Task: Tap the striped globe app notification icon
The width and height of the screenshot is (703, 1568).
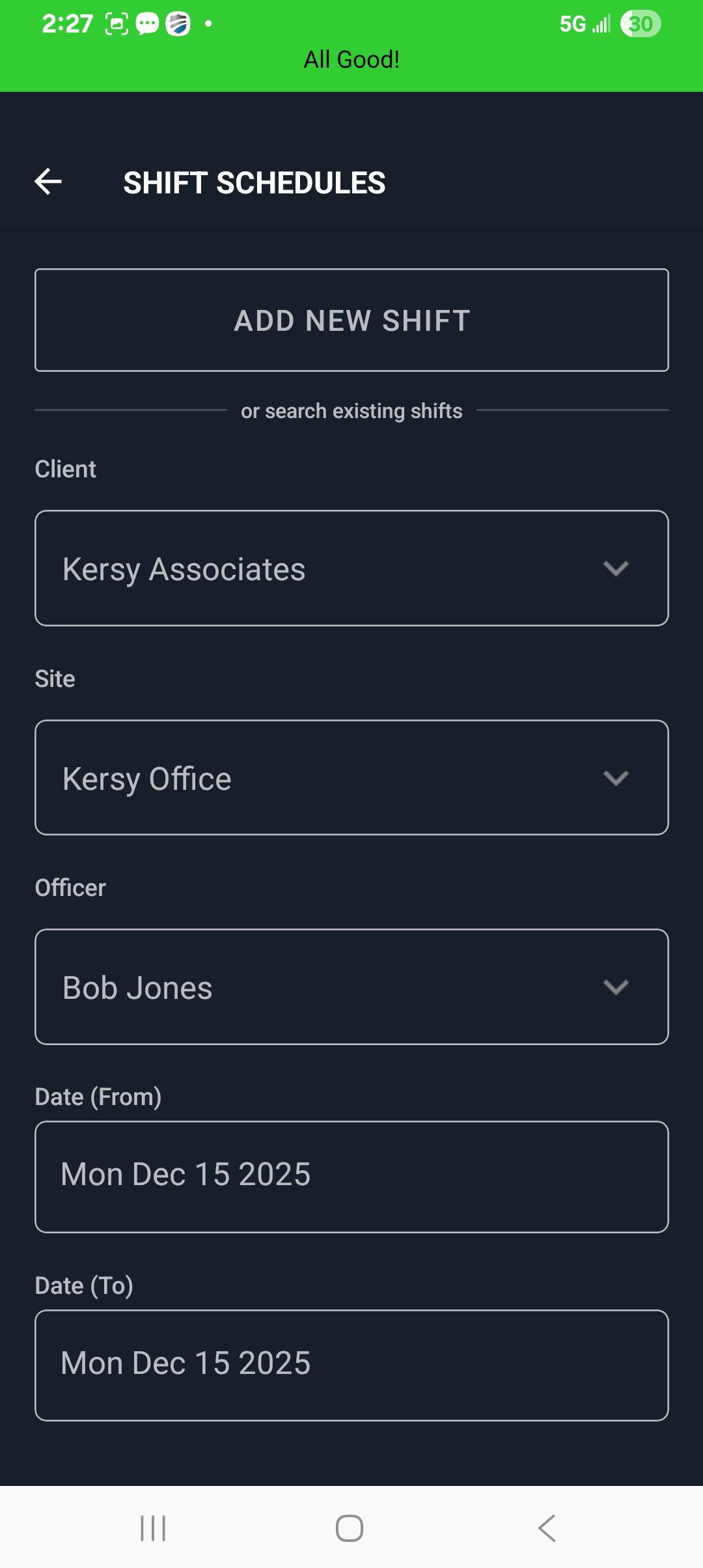Action: [178, 24]
